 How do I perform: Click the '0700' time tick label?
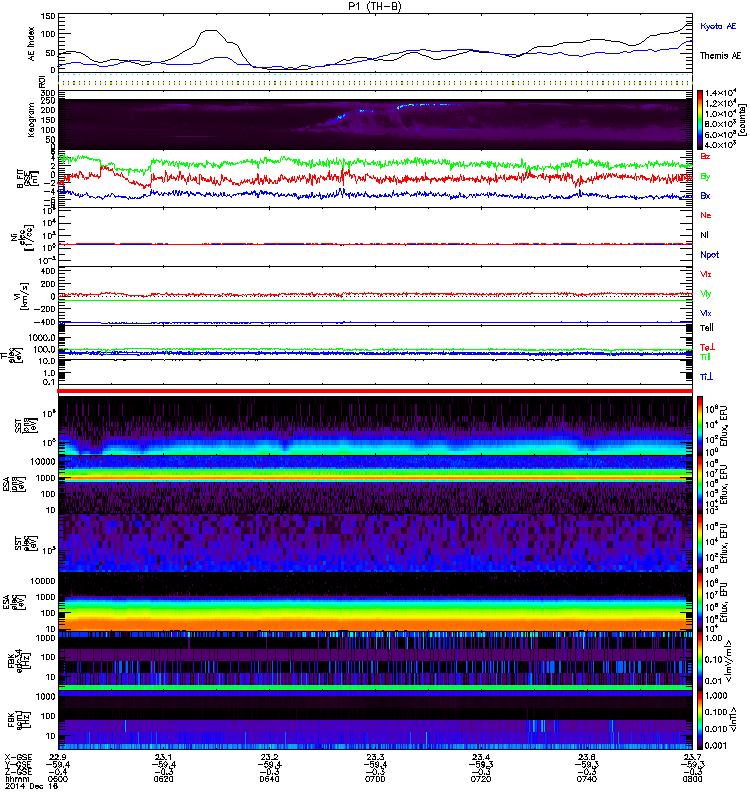(x=375, y=779)
